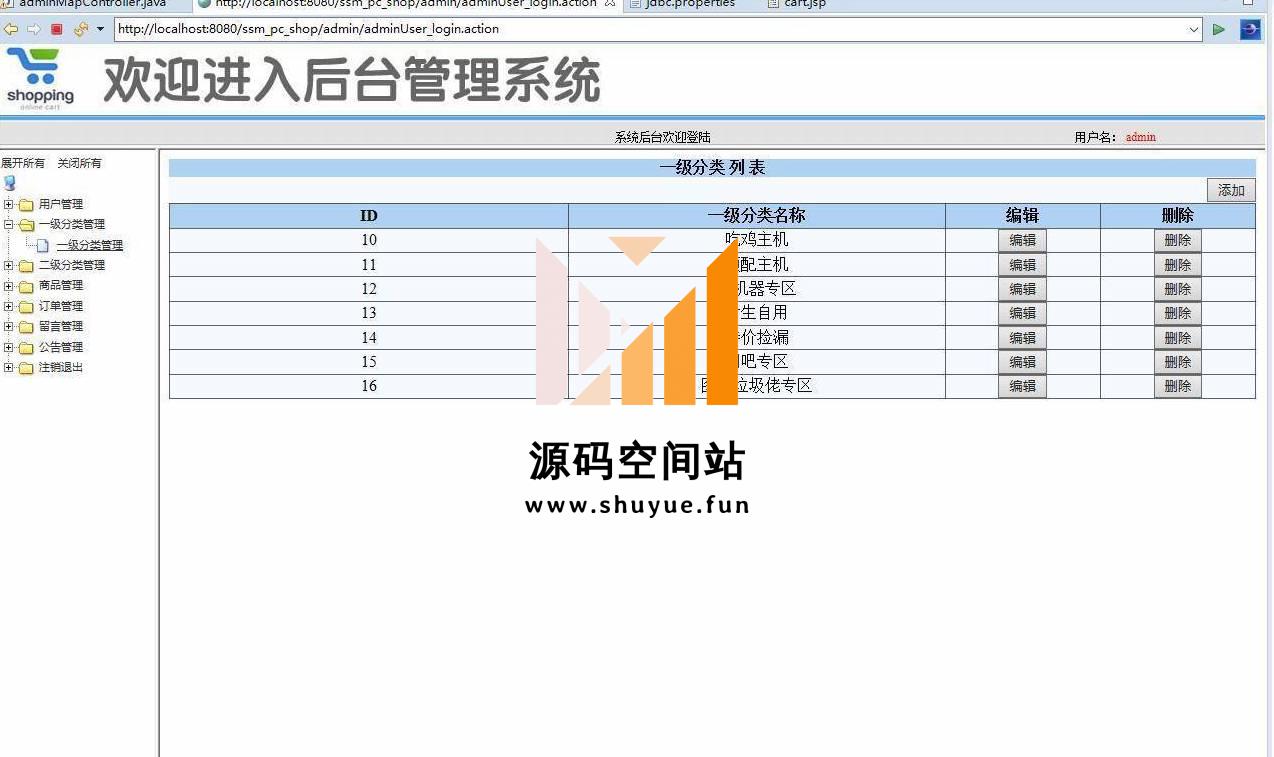1274x757 pixels.
Task: Edit the category with ID 11
Action: point(1022,265)
